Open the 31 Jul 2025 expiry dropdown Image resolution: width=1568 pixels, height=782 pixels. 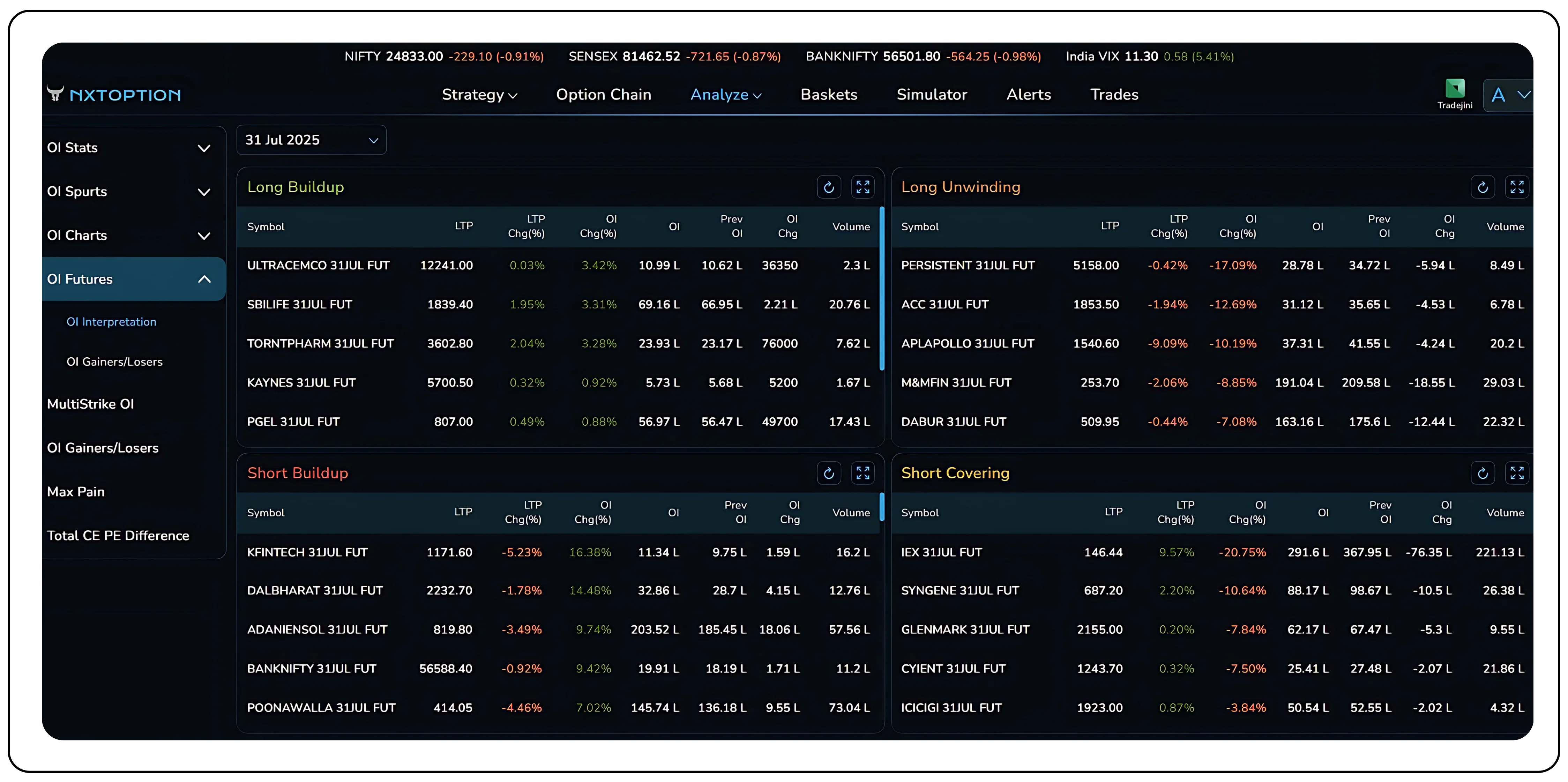(311, 140)
